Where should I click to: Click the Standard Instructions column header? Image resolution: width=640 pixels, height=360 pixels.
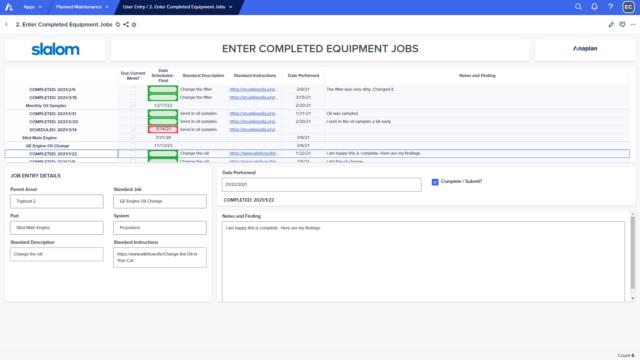(255, 76)
